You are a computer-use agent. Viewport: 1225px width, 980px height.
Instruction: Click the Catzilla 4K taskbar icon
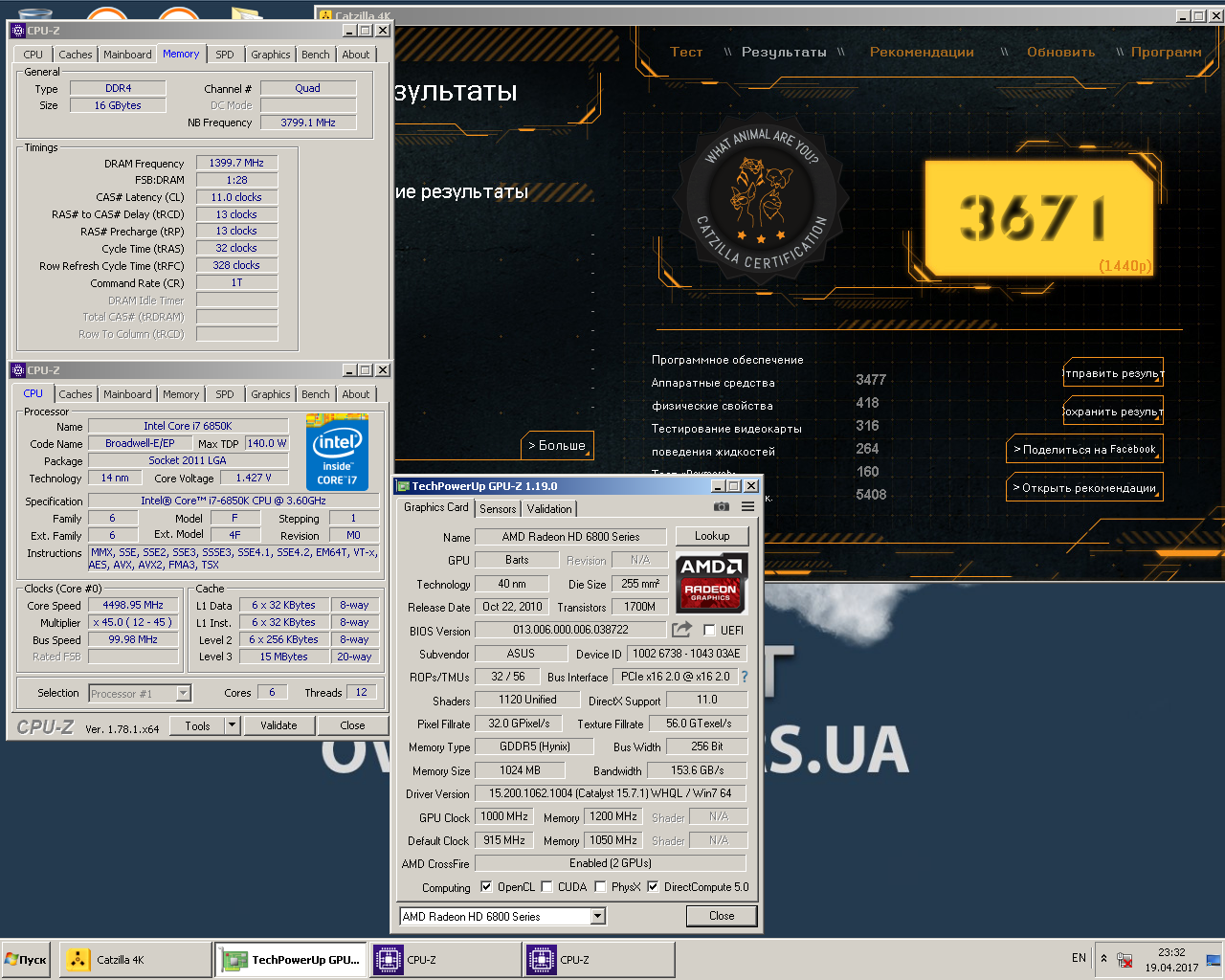point(78,959)
